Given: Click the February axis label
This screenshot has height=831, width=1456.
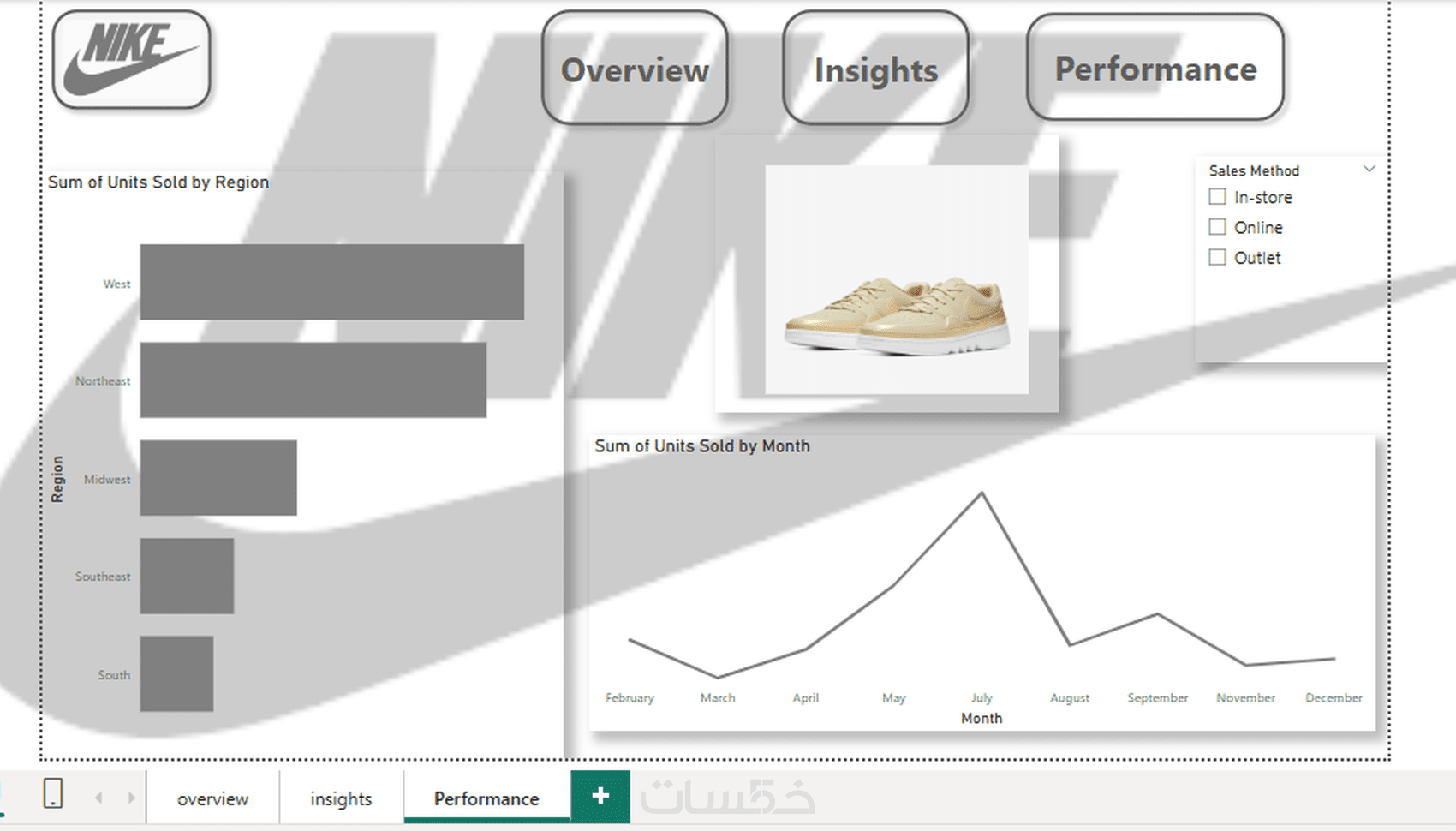Looking at the screenshot, I should [x=630, y=698].
